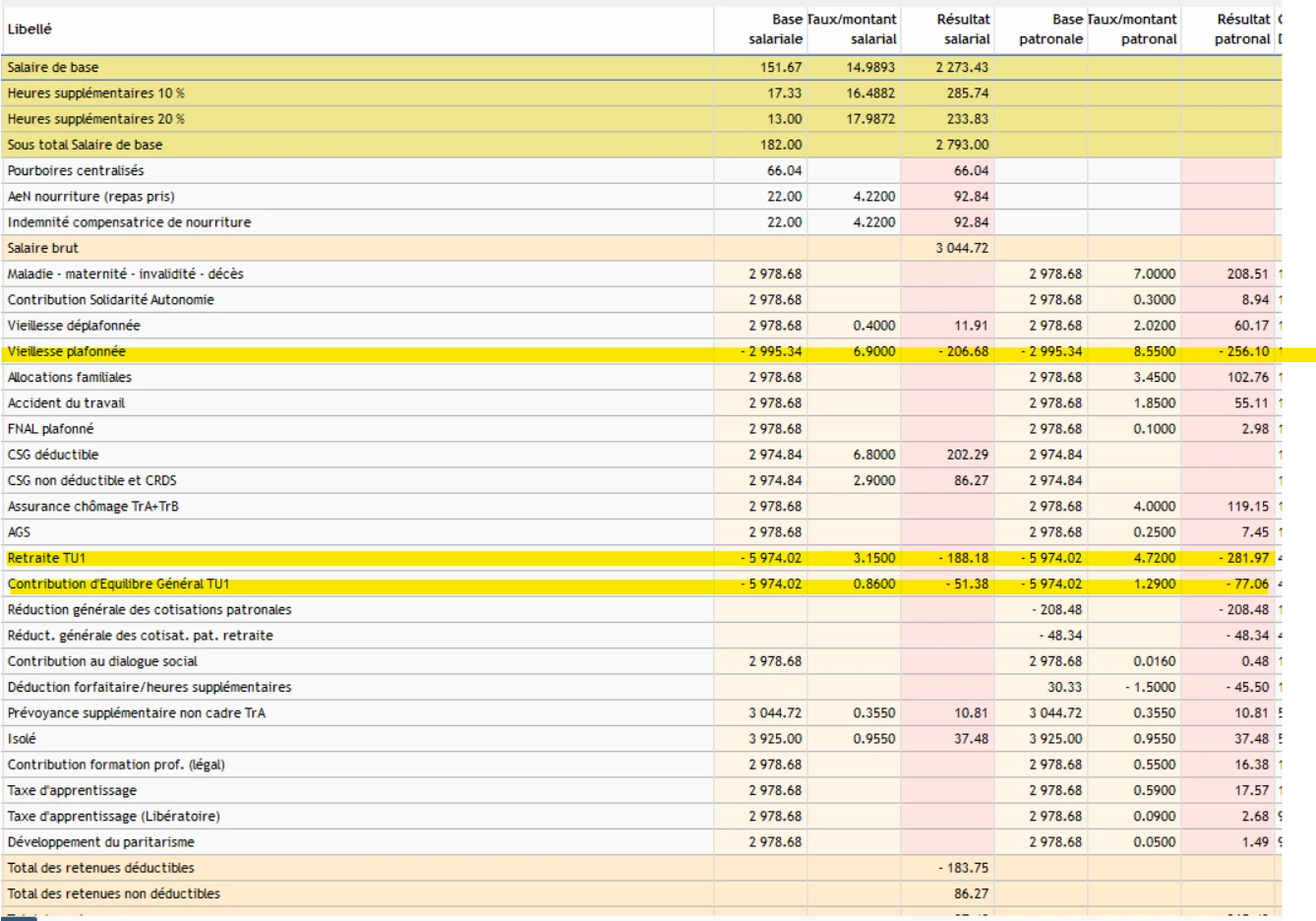
Task: Select the Salaire de base row label
Action: [53, 68]
